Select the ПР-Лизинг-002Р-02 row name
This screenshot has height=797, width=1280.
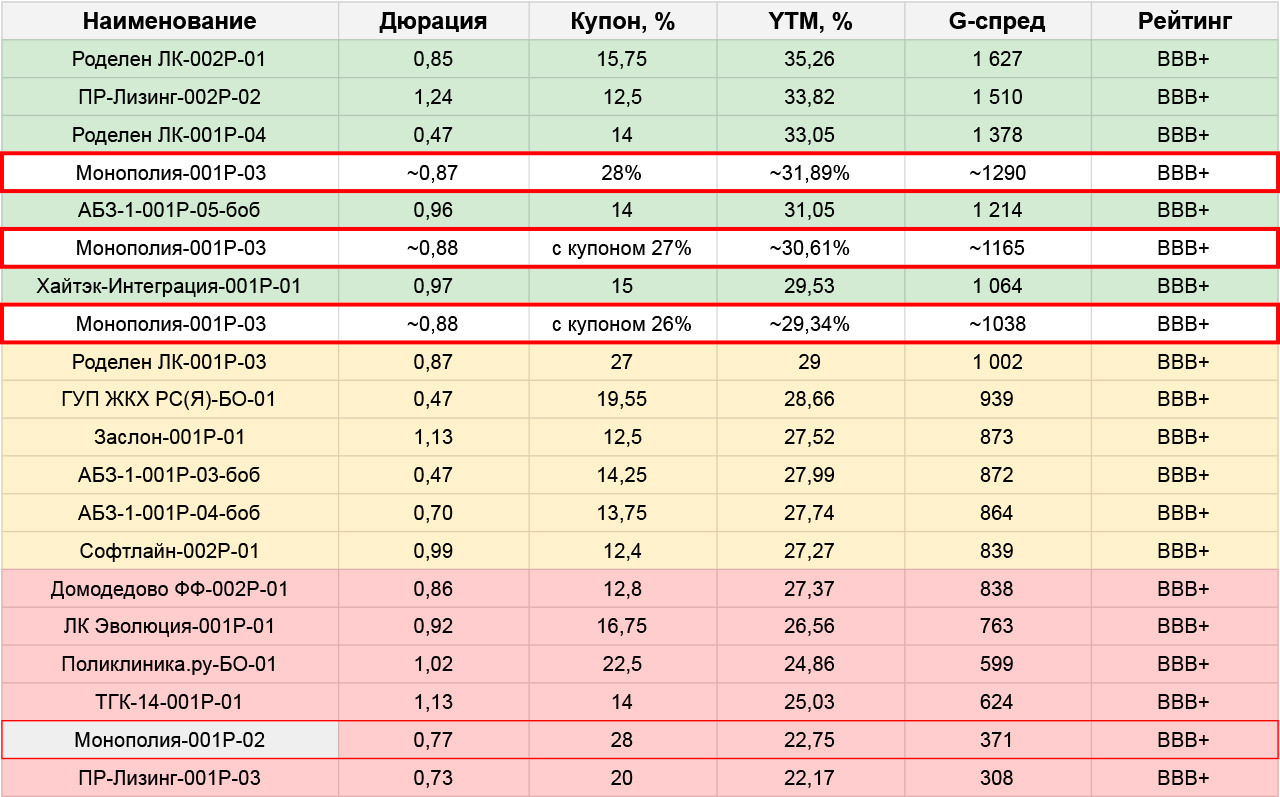tap(169, 97)
